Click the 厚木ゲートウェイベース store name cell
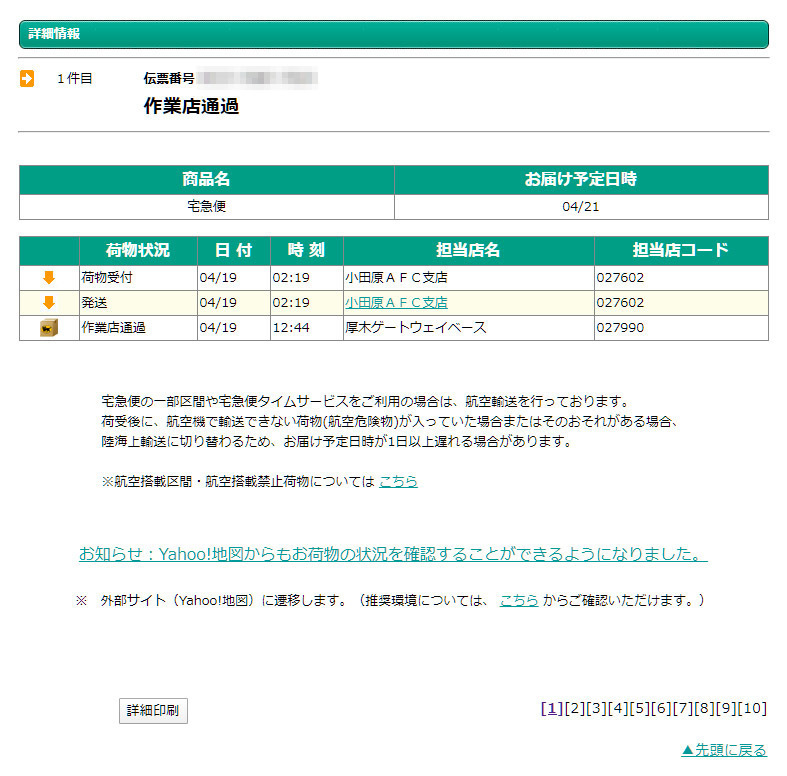The width and height of the screenshot is (787, 776). pyautogui.click(x=468, y=328)
